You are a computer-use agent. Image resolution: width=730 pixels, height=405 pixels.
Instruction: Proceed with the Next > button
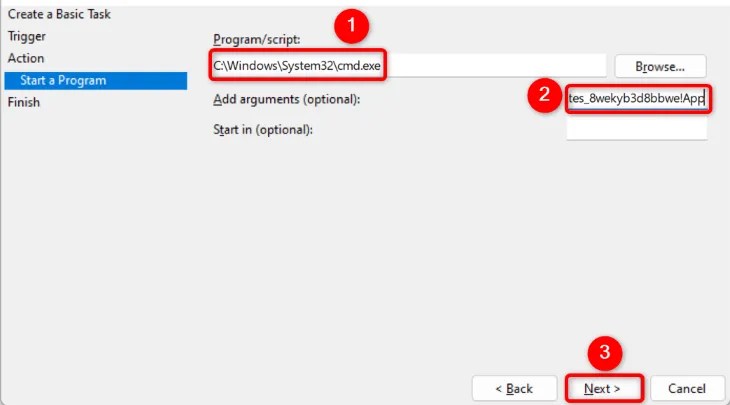[x=603, y=388]
